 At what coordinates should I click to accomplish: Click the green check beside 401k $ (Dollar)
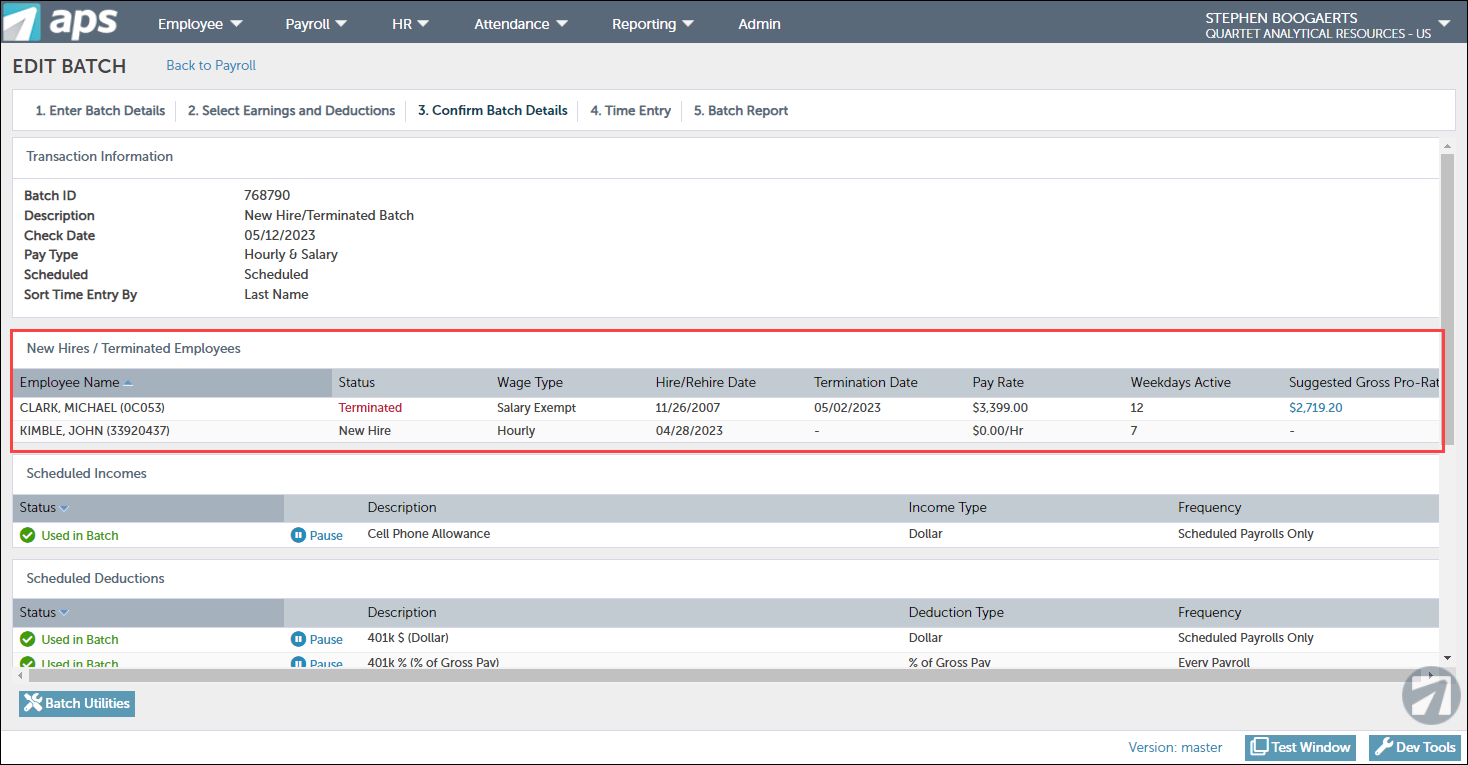(x=28, y=639)
